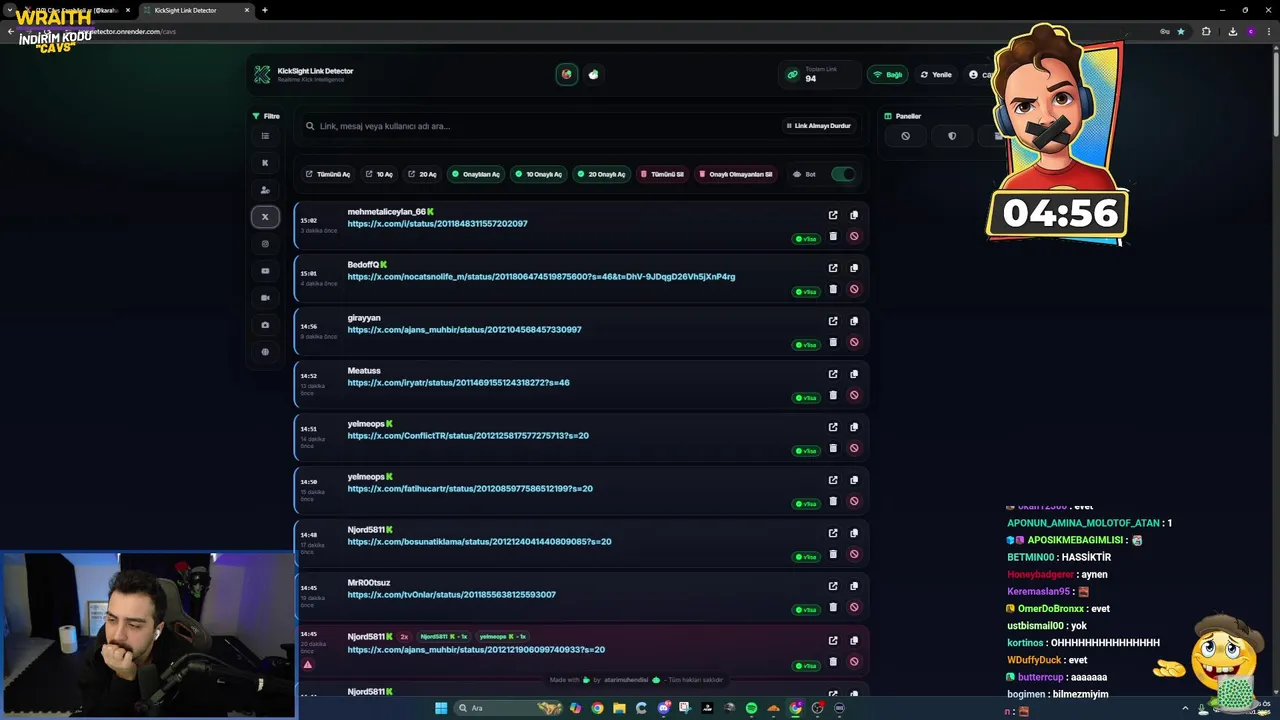The image size is (1280, 720).
Task: Click the username Njord5811 at 14:48
Action: [x=366, y=530]
